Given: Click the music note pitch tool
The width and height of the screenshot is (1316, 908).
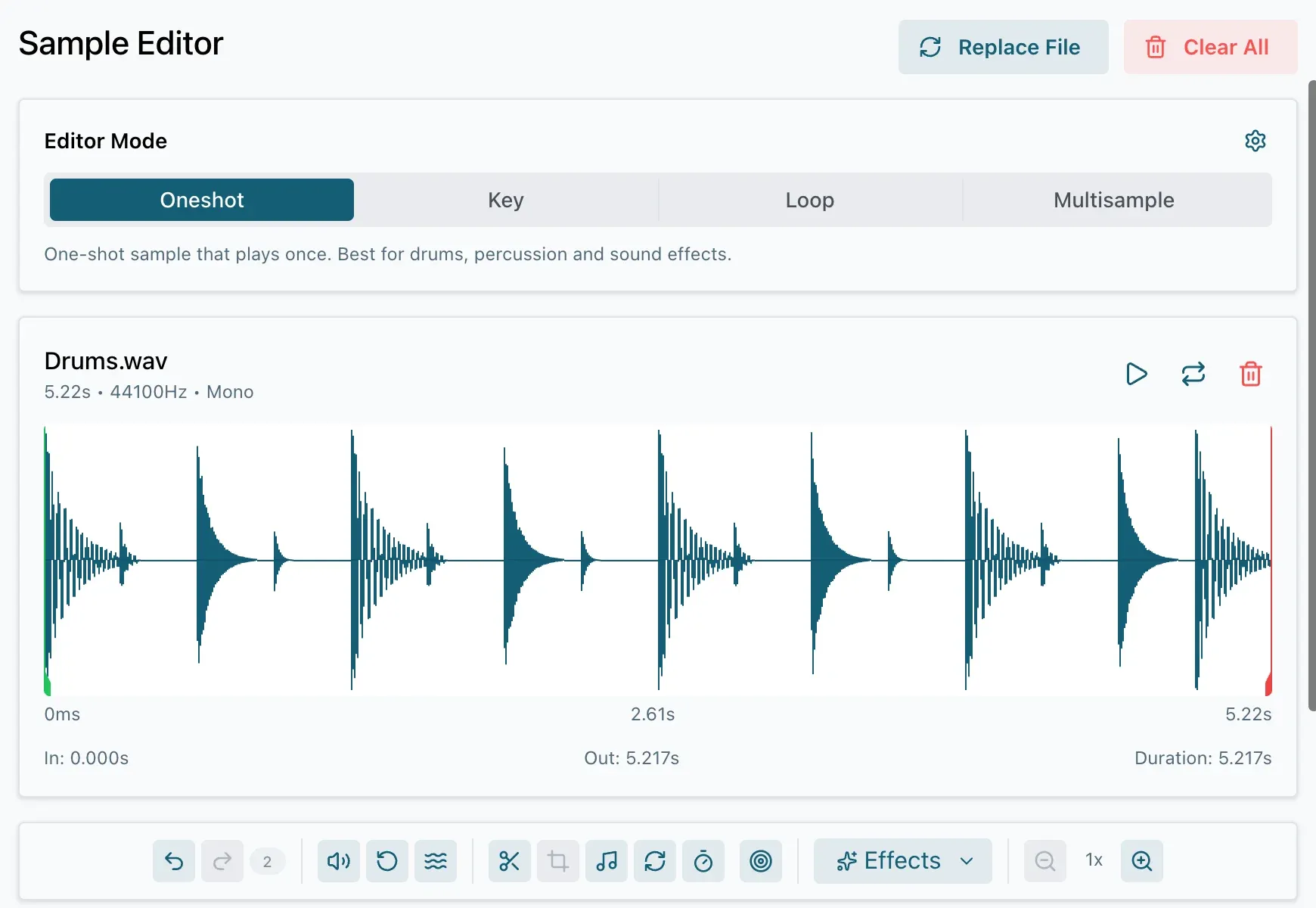Looking at the screenshot, I should point(607,861).
